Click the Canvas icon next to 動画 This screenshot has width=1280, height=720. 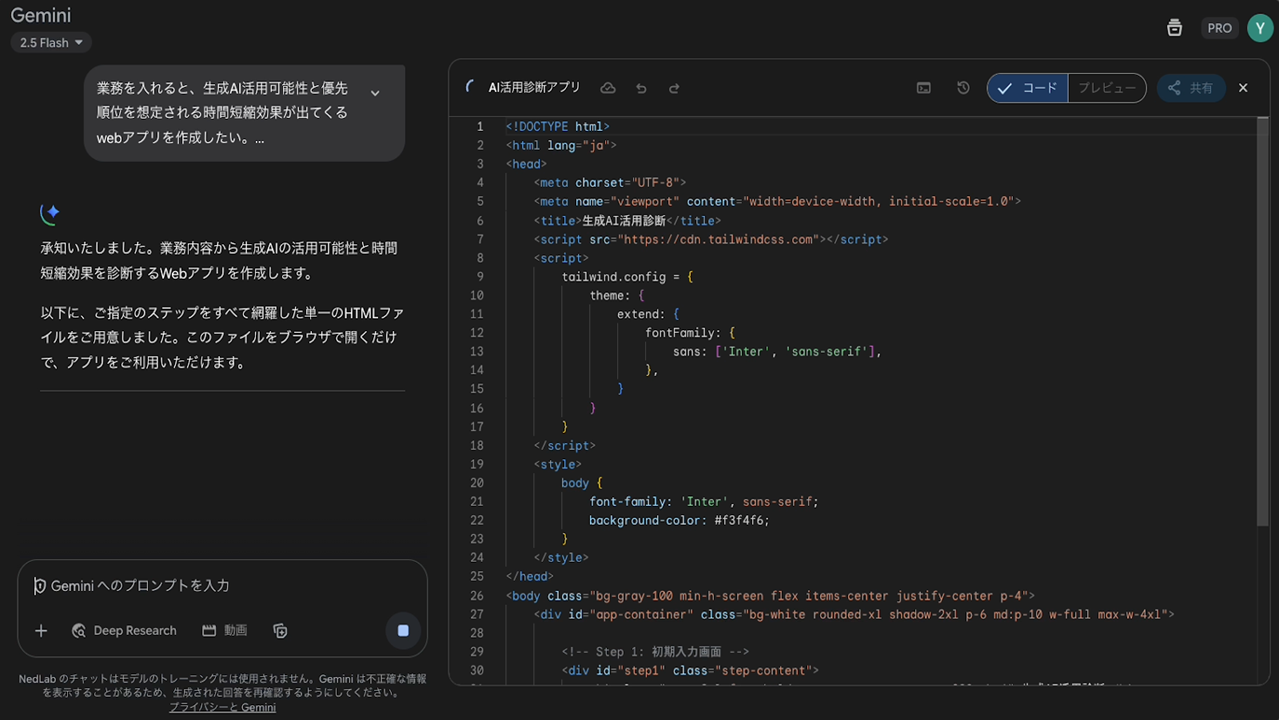[x=280, y=631]
